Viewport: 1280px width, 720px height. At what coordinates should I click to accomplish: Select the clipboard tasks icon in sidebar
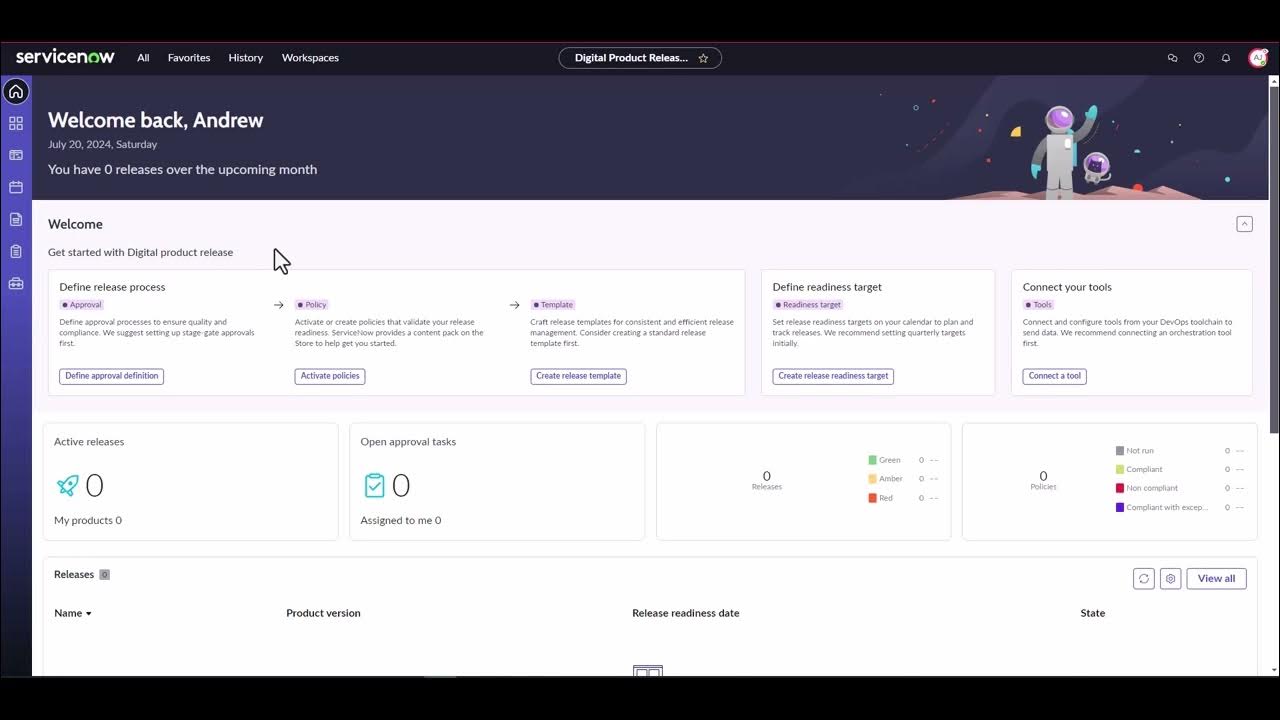15,251
